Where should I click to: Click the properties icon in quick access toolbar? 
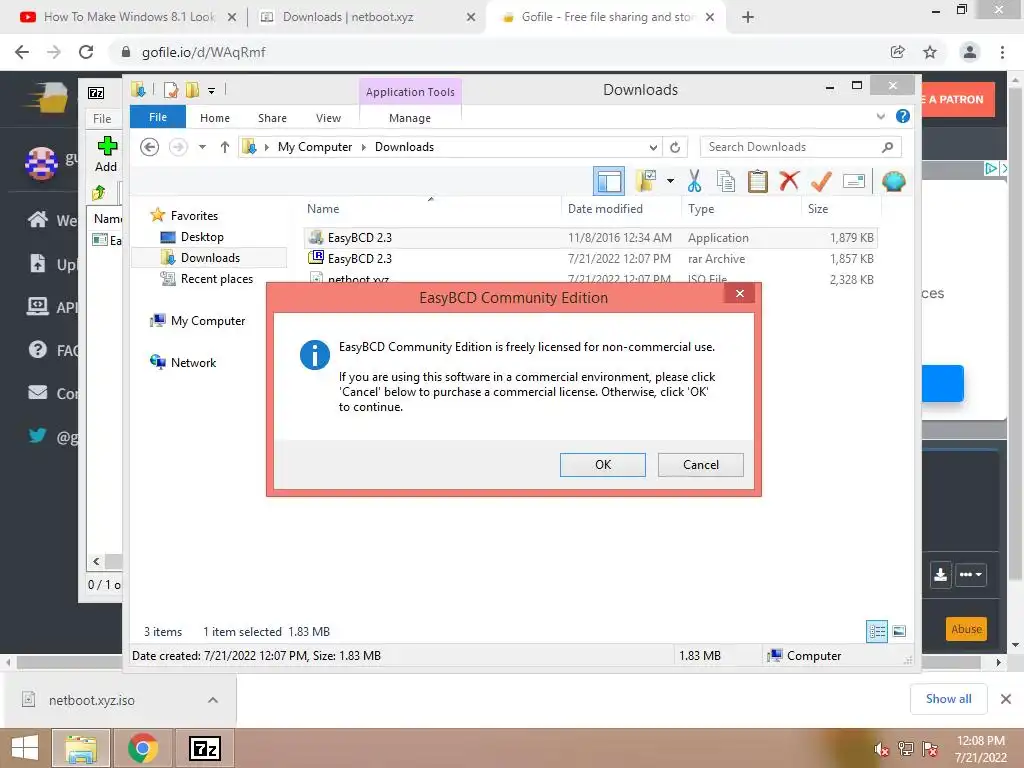coord(171,90)
